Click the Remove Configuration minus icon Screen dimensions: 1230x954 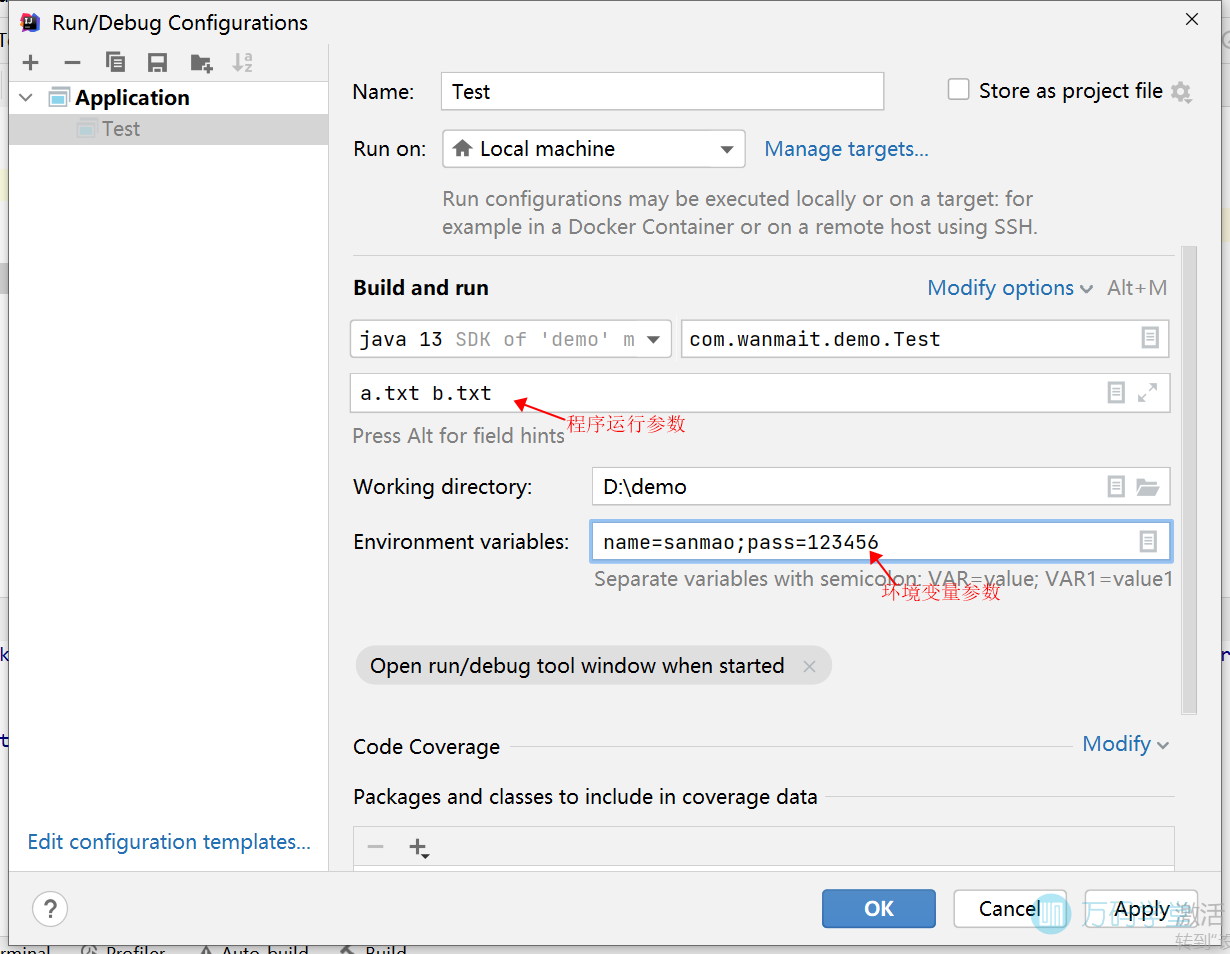[x=72, y=63]
